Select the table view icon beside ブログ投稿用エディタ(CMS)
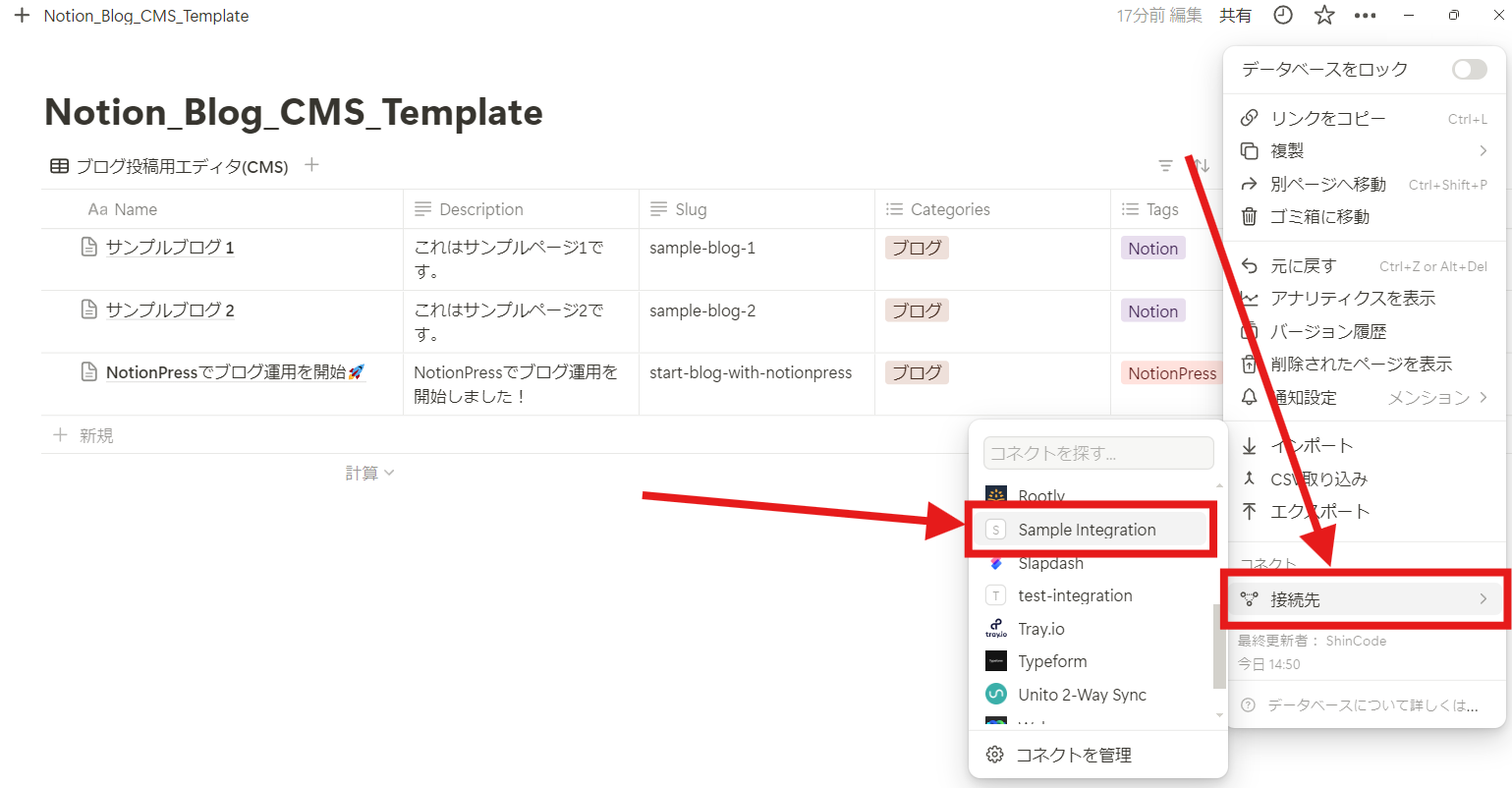The width and height of the screenshot is (1512, 788). tap(59, 165)
